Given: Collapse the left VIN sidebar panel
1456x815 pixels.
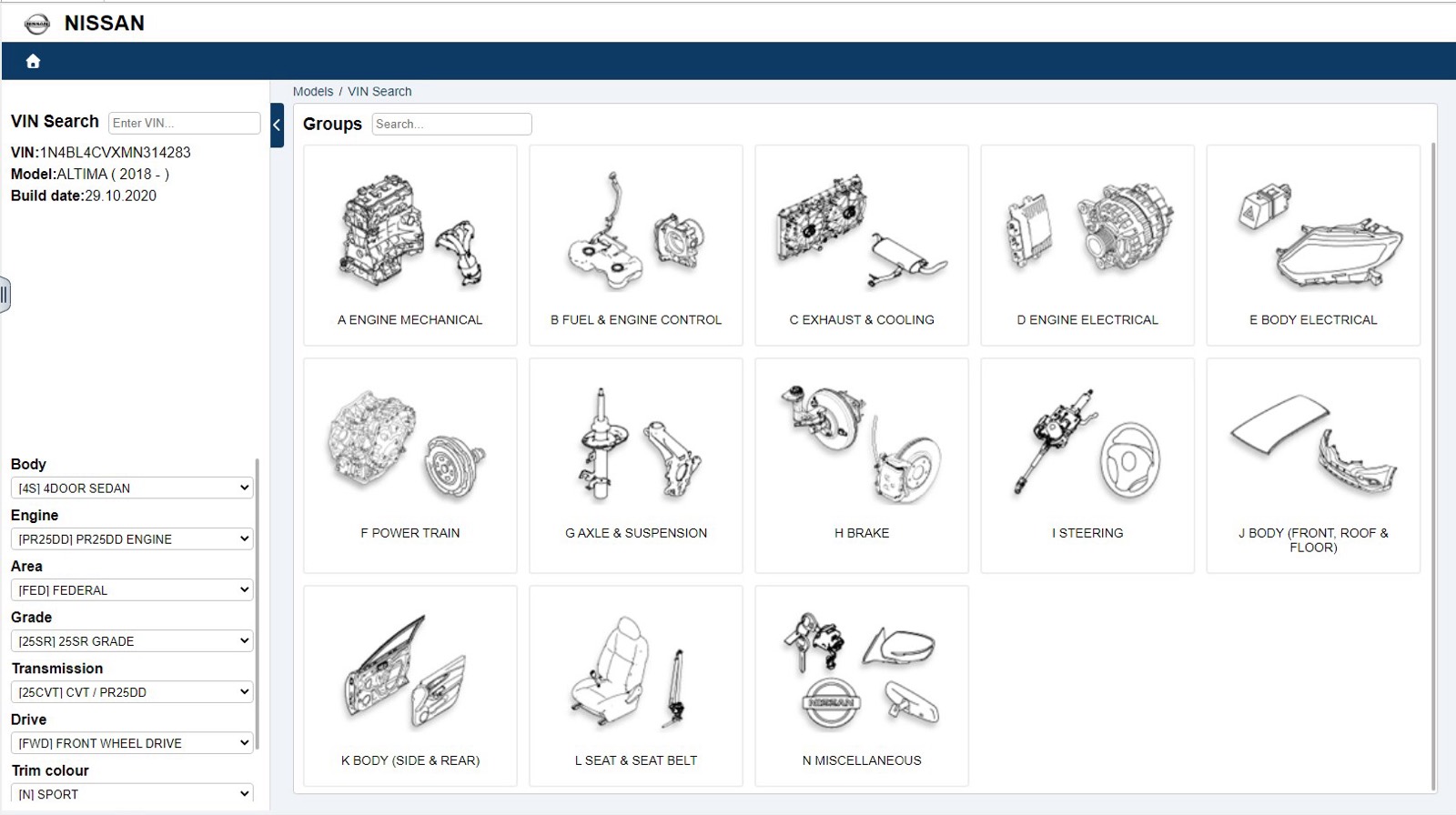Looking at the screenshot, I should click(277, 126).
